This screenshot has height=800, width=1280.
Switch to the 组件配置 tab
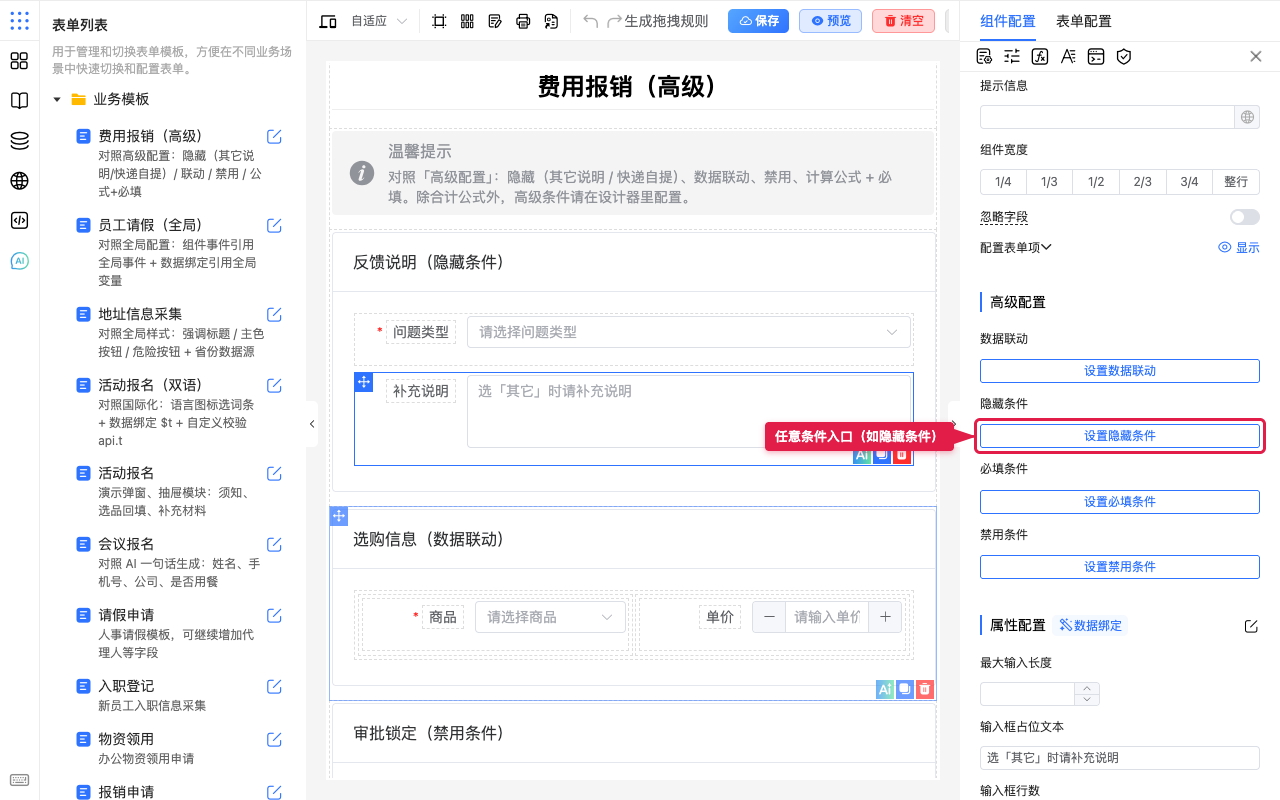coord(1008,21)
